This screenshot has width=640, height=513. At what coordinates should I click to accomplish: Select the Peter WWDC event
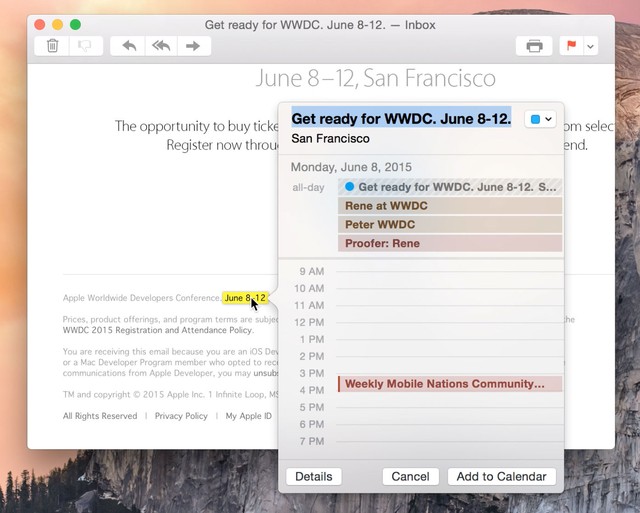tap(450, 224)
